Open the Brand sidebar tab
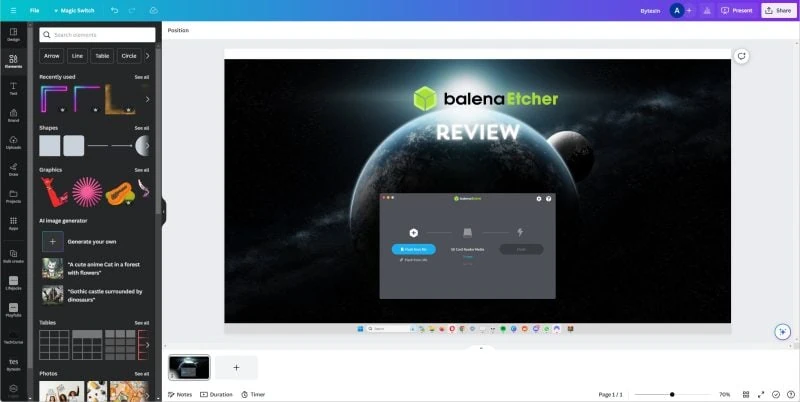Viewport: 800px width, 402px height. tap(13, 116)
